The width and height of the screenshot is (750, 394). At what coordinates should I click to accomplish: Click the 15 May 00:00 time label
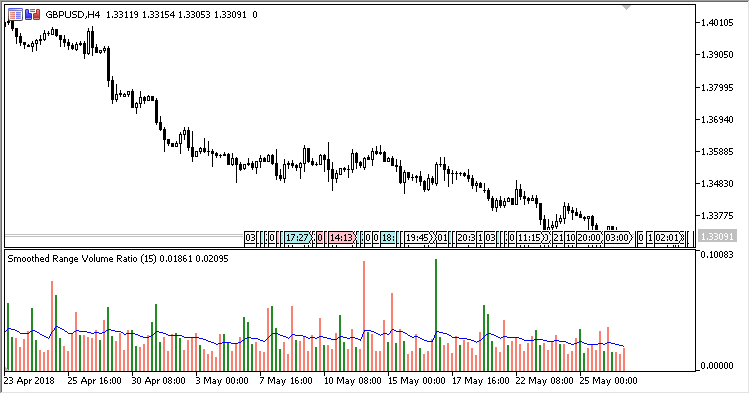417,381
